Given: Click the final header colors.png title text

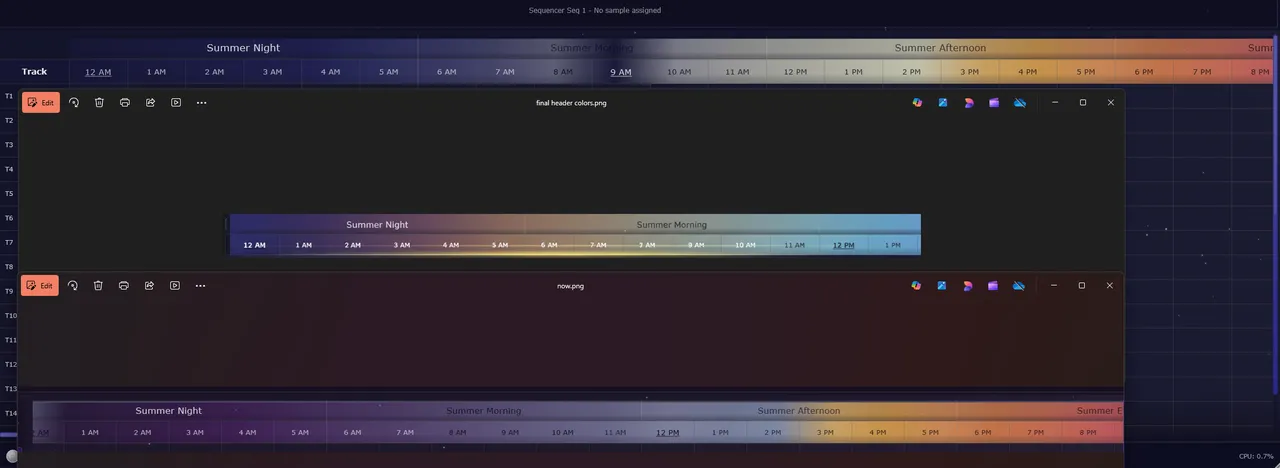Looking at the screenshot, I should point(571,103).
